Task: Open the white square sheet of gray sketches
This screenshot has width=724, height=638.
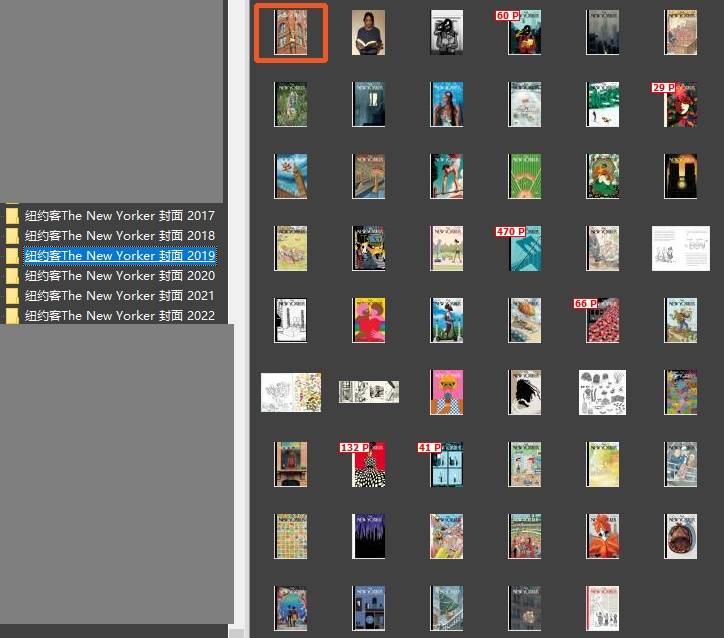Action: (x=603, y=392)
